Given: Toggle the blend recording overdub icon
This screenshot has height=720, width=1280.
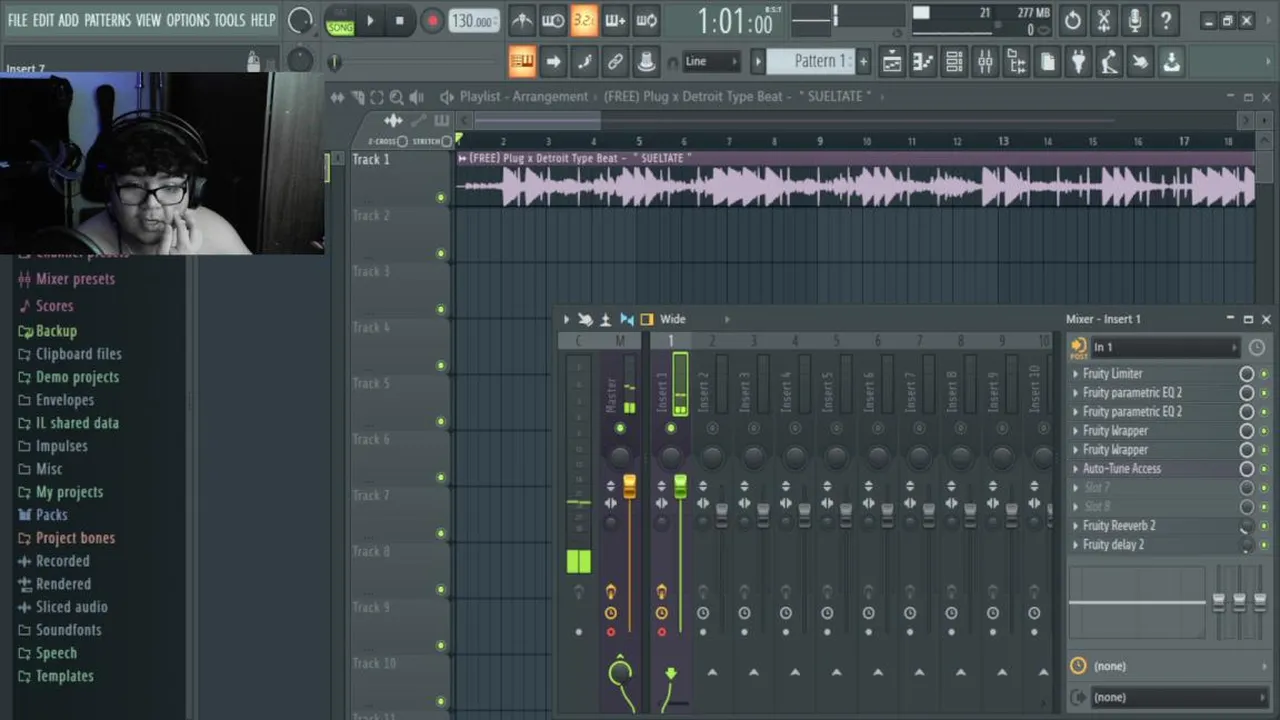Looking at the screenshot, I should (615, 20).
